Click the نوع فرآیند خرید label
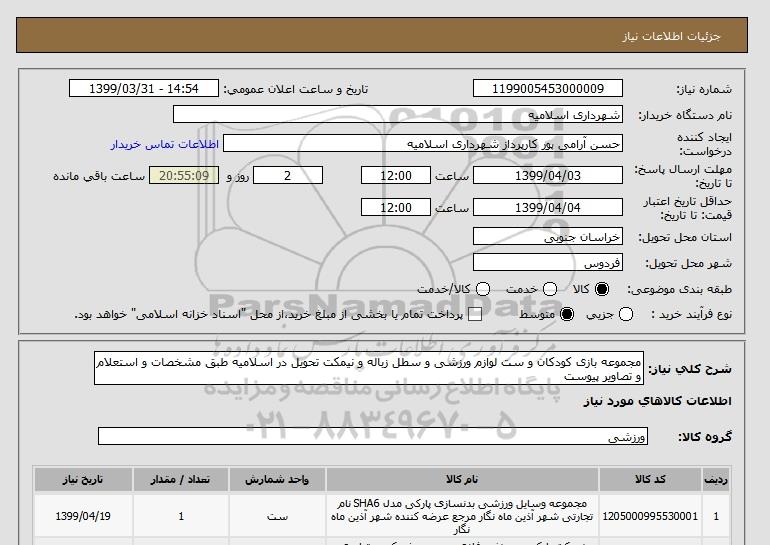Screen dimensions: 770x545 [691, 314]
